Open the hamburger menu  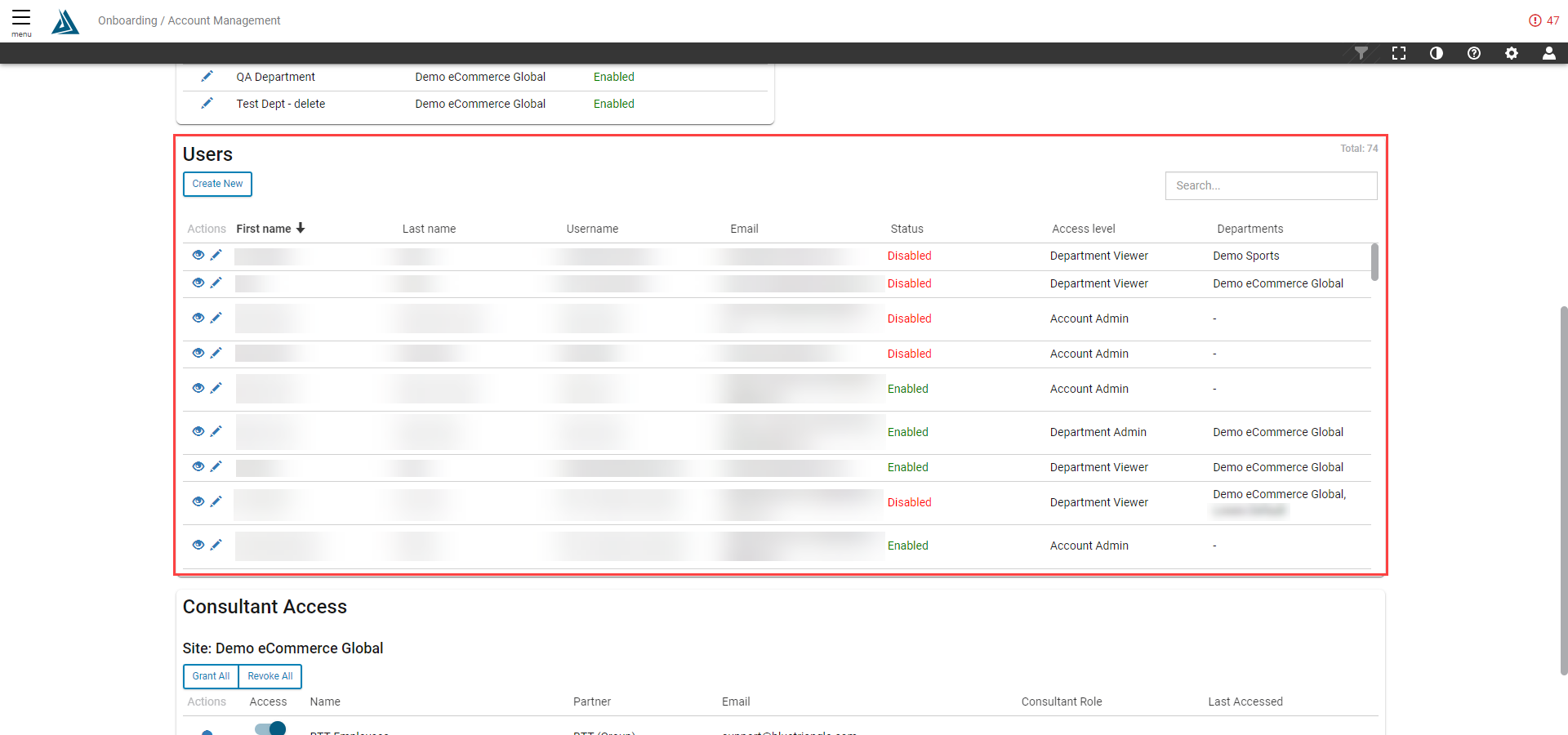point(20,18)
